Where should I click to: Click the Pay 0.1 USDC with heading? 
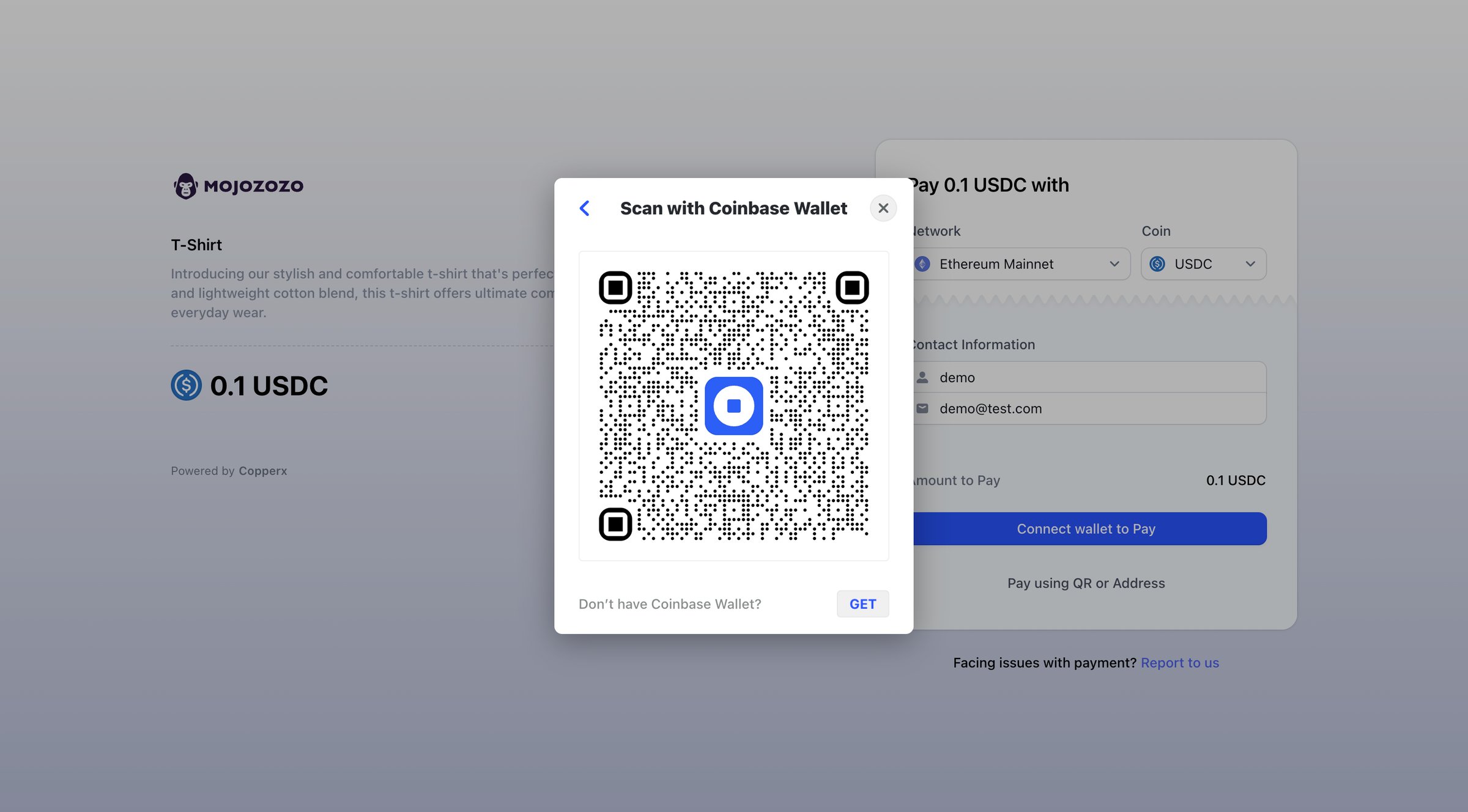coord(989,185)
